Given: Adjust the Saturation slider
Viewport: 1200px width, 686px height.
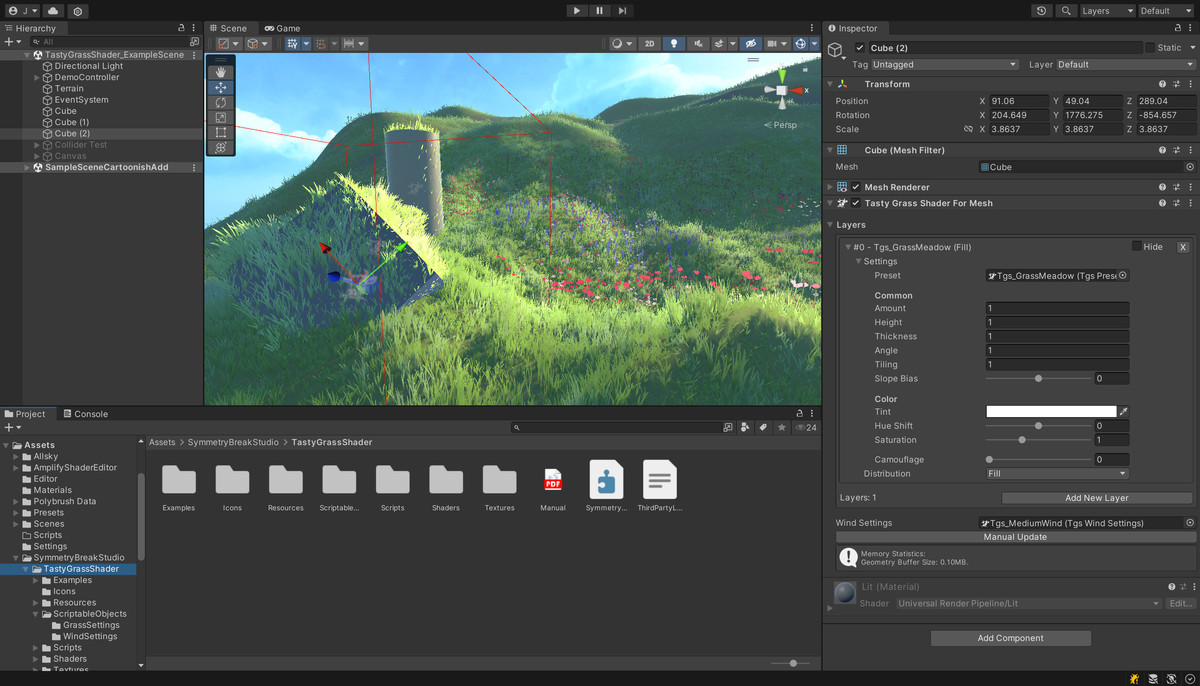Looking at the screenshot, I should click(x=1038, y=440).
